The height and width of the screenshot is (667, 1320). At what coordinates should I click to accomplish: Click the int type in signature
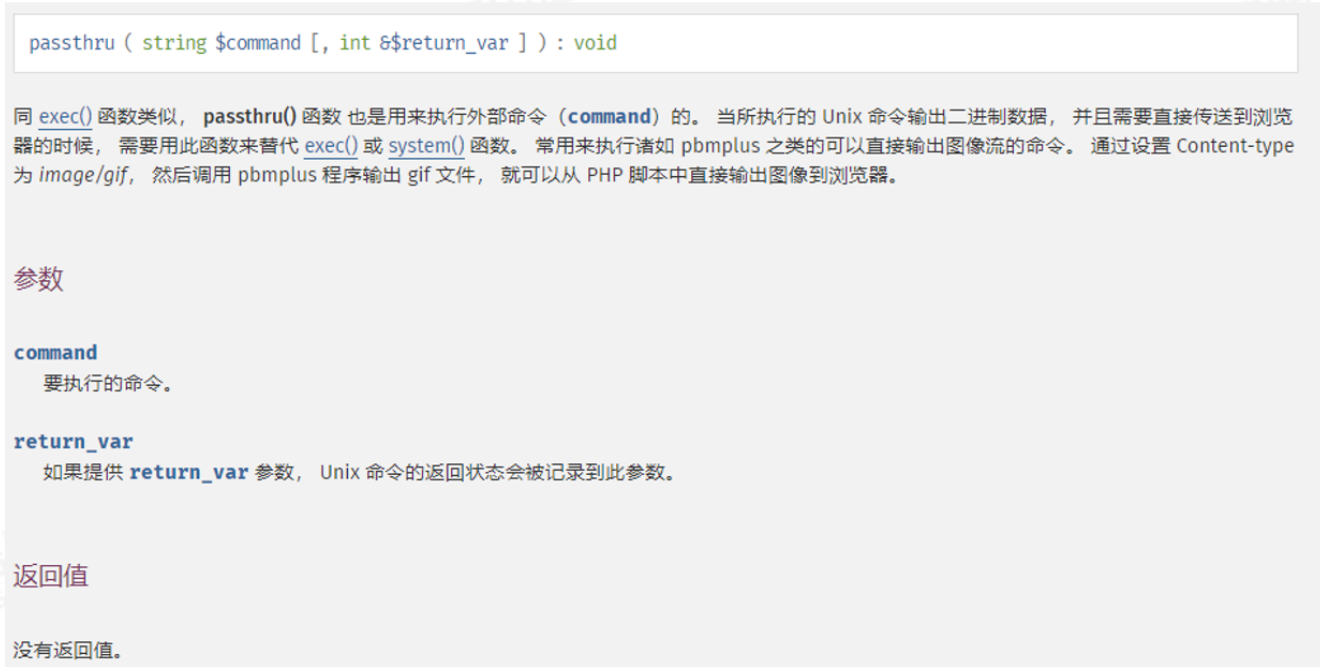coord(354,43)
